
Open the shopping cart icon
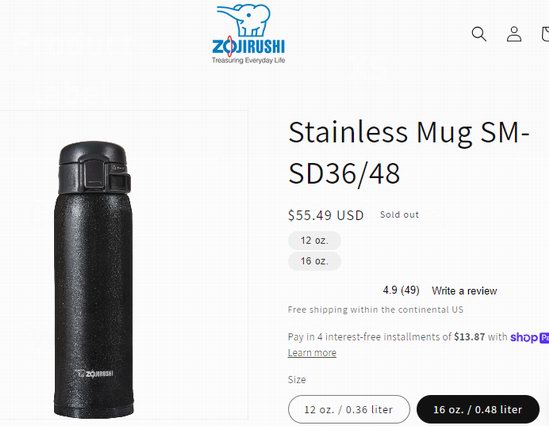point(544,34)
